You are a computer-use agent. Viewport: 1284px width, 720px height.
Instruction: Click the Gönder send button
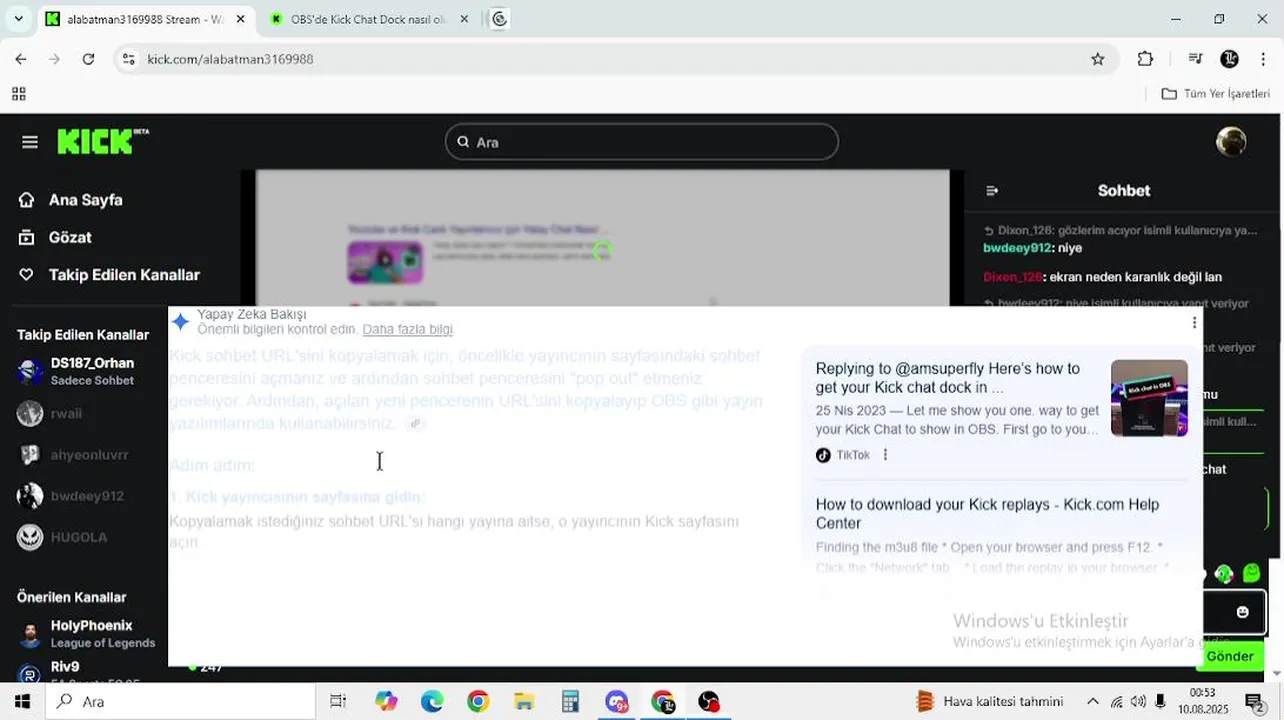tap(1229, 656)
